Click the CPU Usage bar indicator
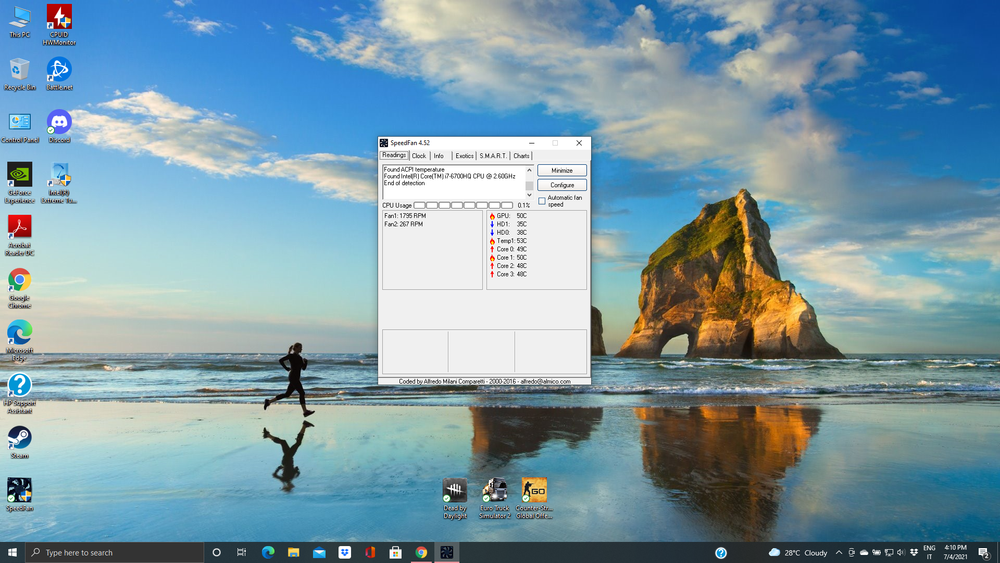Screen dimensions: 1000x563 [463, 205]
